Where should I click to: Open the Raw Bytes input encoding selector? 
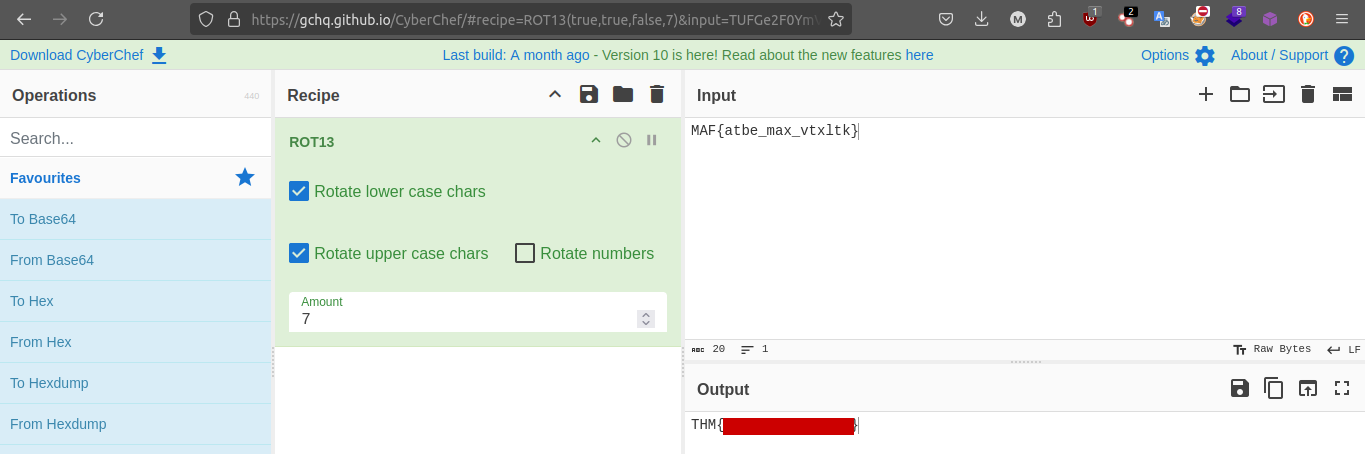pyautogui.click(x=1272, y=349)
